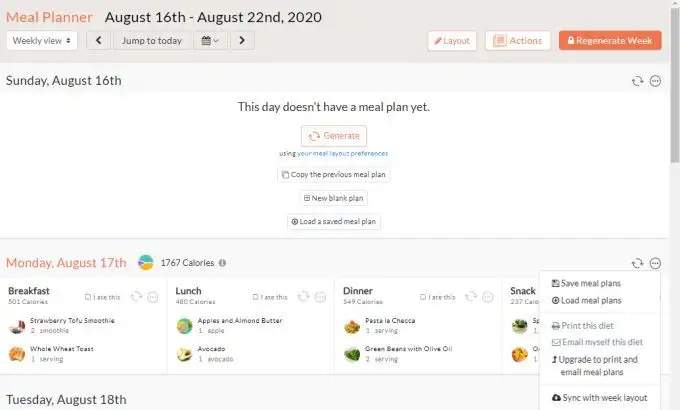Click Monday's macro pie chart circle
Viewport: 680px width, 410px height.
pyautogui.click(x=146, y=262)
